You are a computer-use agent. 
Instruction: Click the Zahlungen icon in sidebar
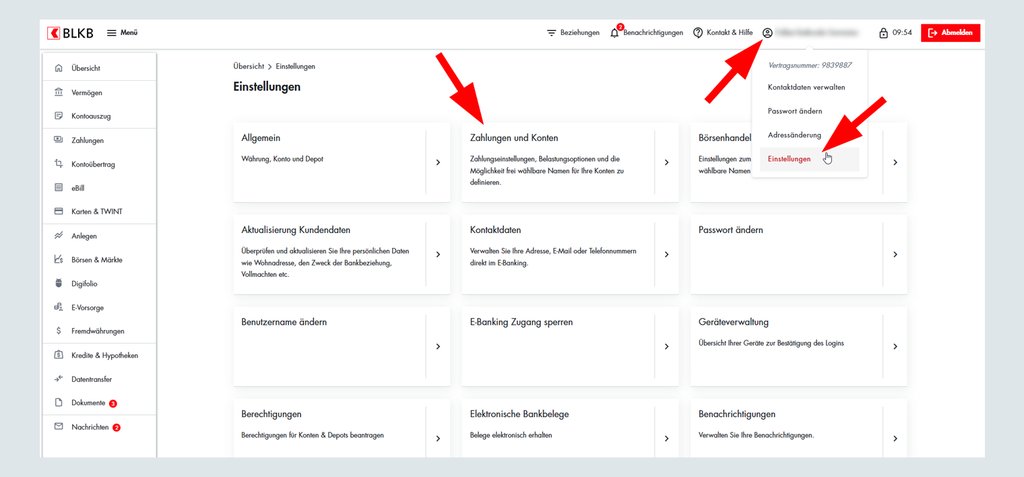[x=58, y=140]
